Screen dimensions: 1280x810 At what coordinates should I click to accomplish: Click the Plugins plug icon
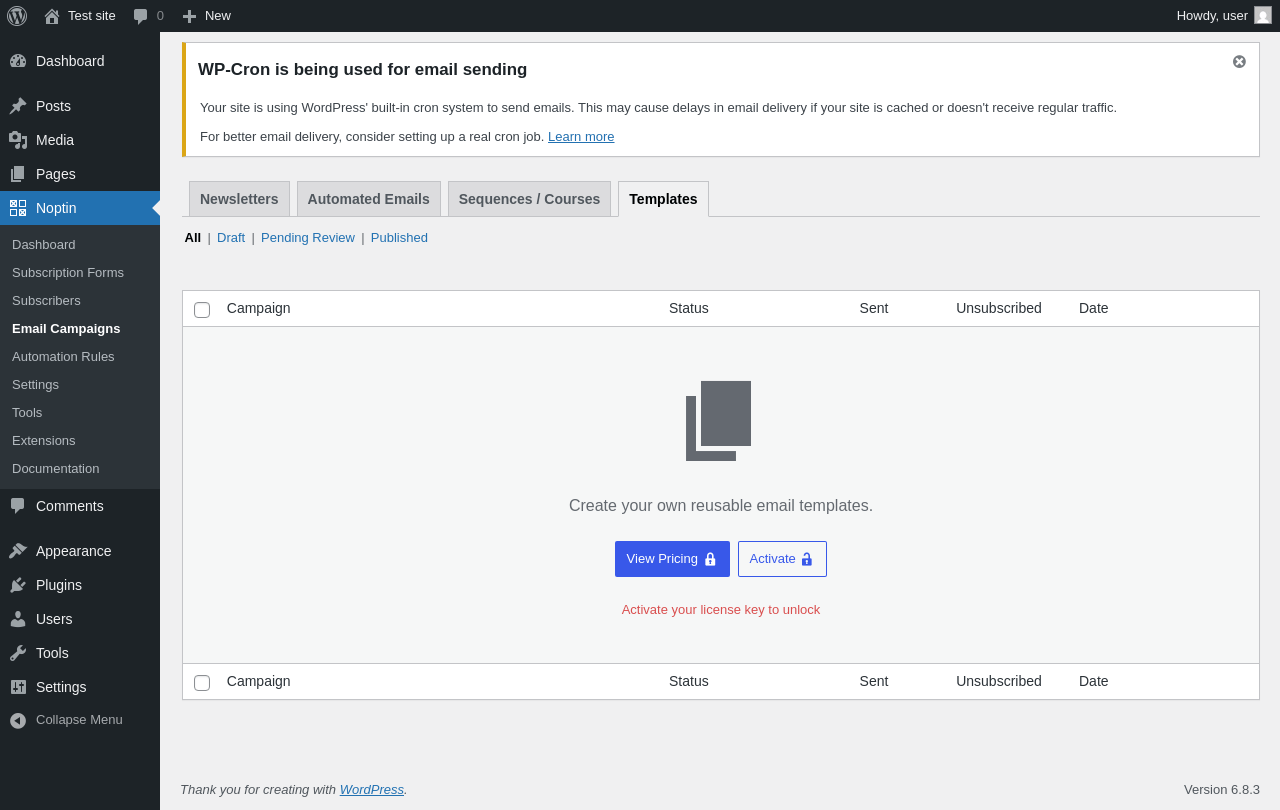pos(18,585)
